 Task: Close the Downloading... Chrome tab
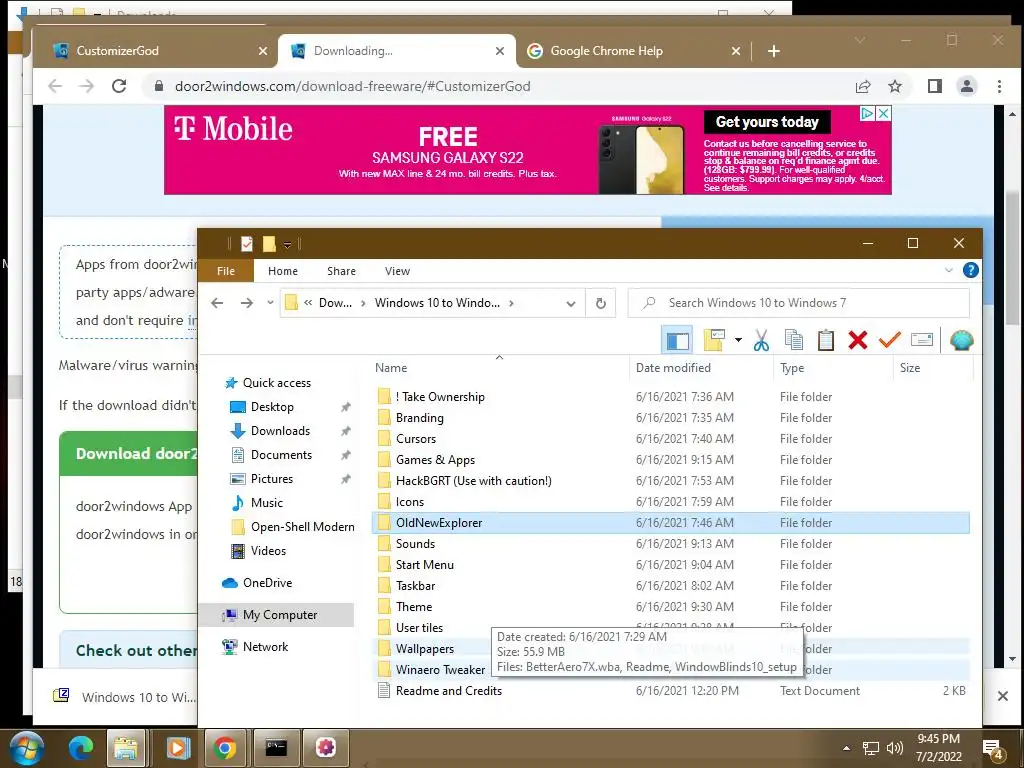click(x=500, y=51)
